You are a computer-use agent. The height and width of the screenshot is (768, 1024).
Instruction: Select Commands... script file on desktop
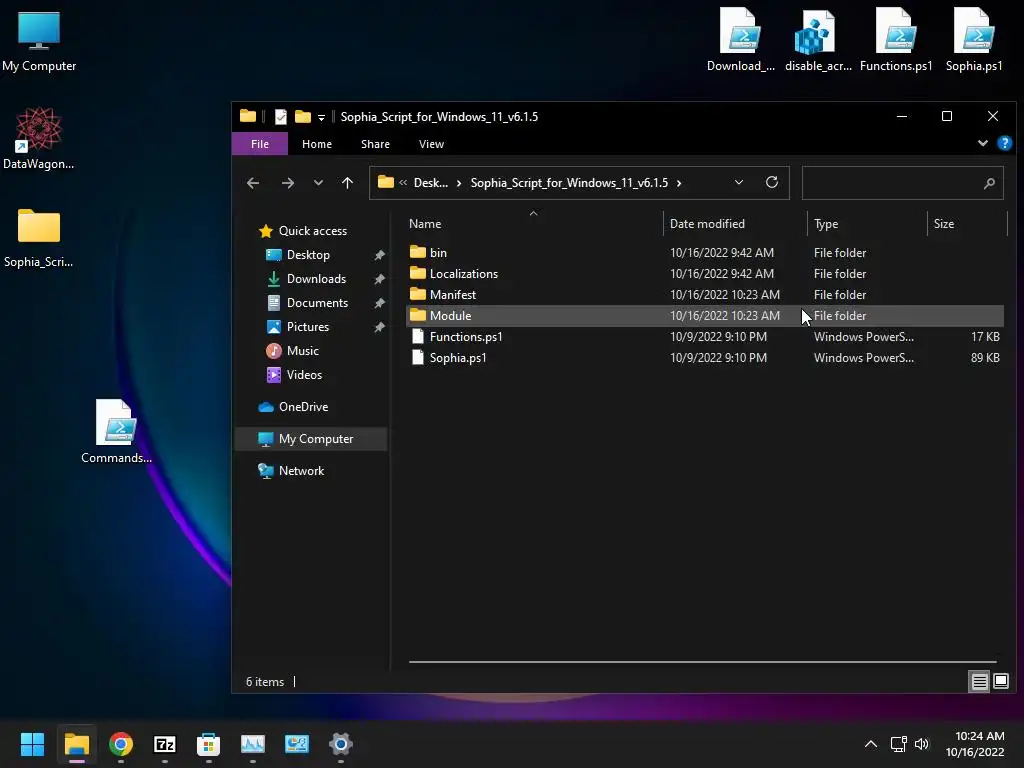coord(116,432)
